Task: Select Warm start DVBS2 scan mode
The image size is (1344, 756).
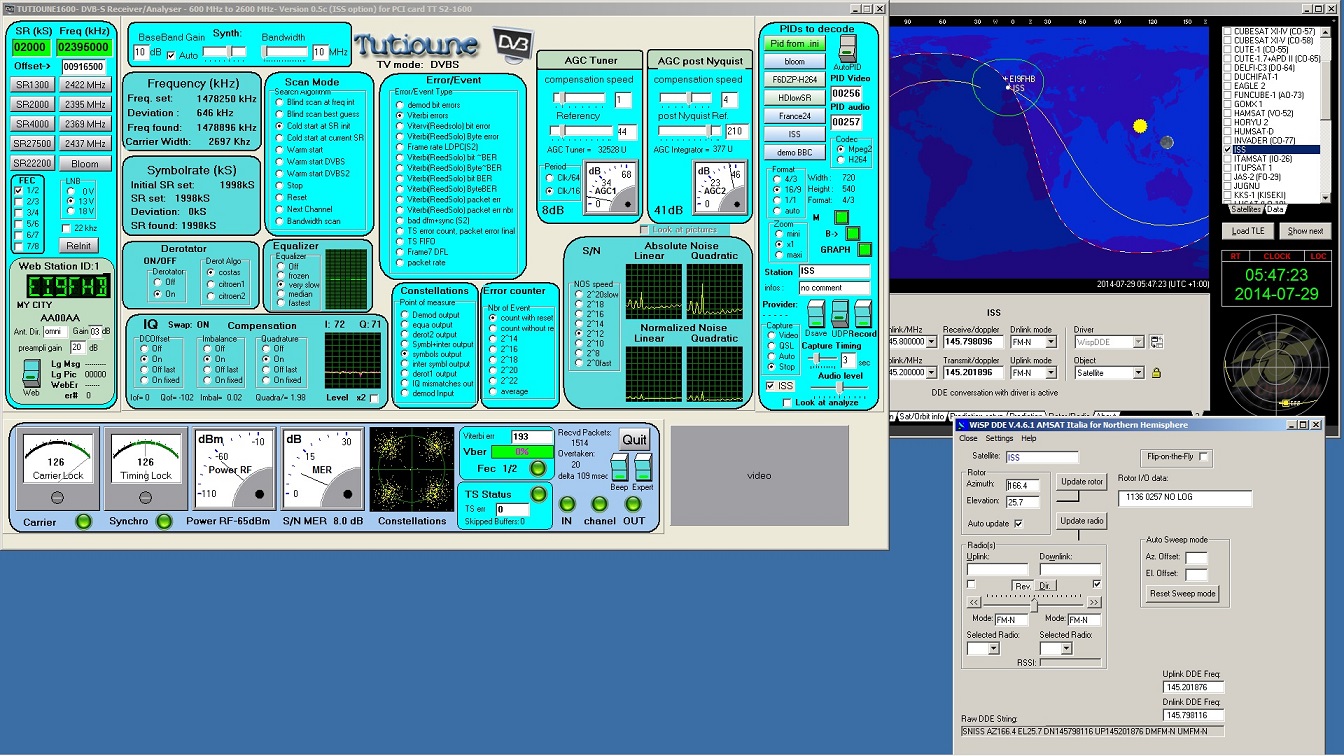Action: pos(280,173)
